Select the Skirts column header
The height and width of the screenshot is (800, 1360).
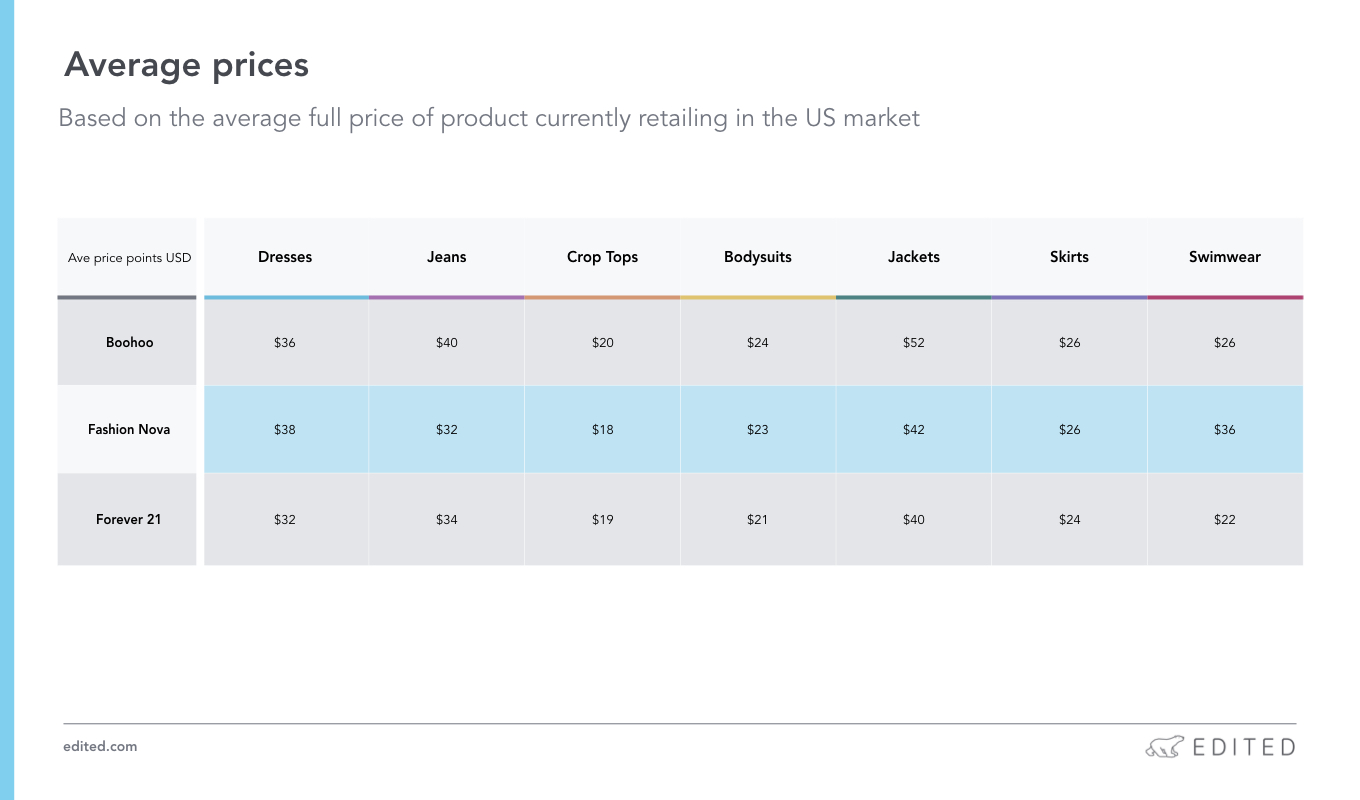[x=1069, y=257]
